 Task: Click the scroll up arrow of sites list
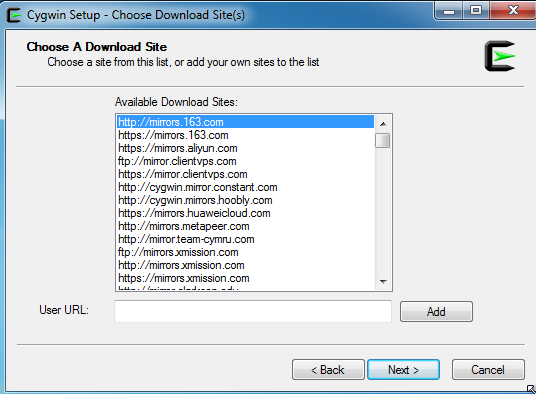point(383,124)
